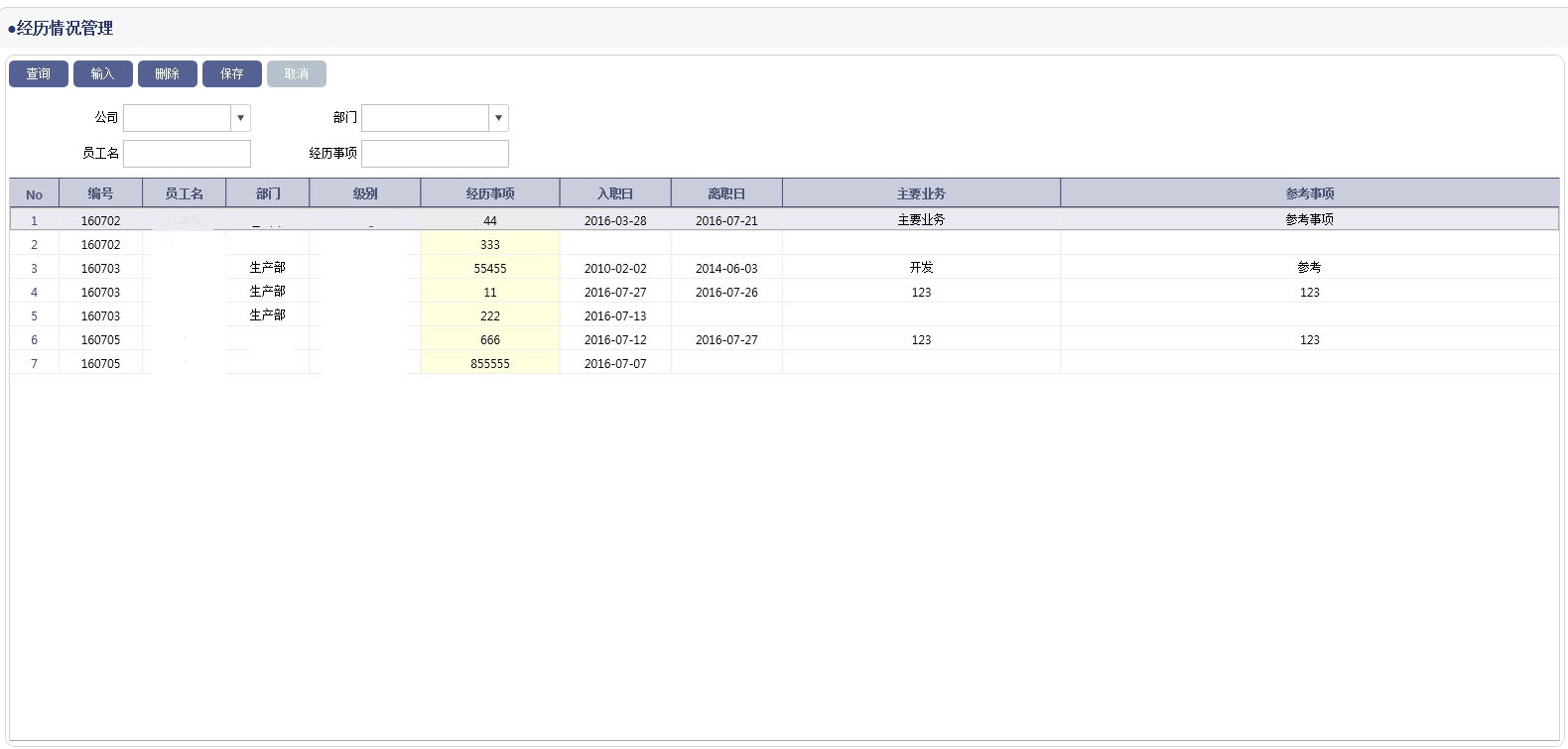Image resolution: width=1568 pixels, height=749 pixels.
Task: Click the 参考事项 column header
Action: coord(1309,193)
